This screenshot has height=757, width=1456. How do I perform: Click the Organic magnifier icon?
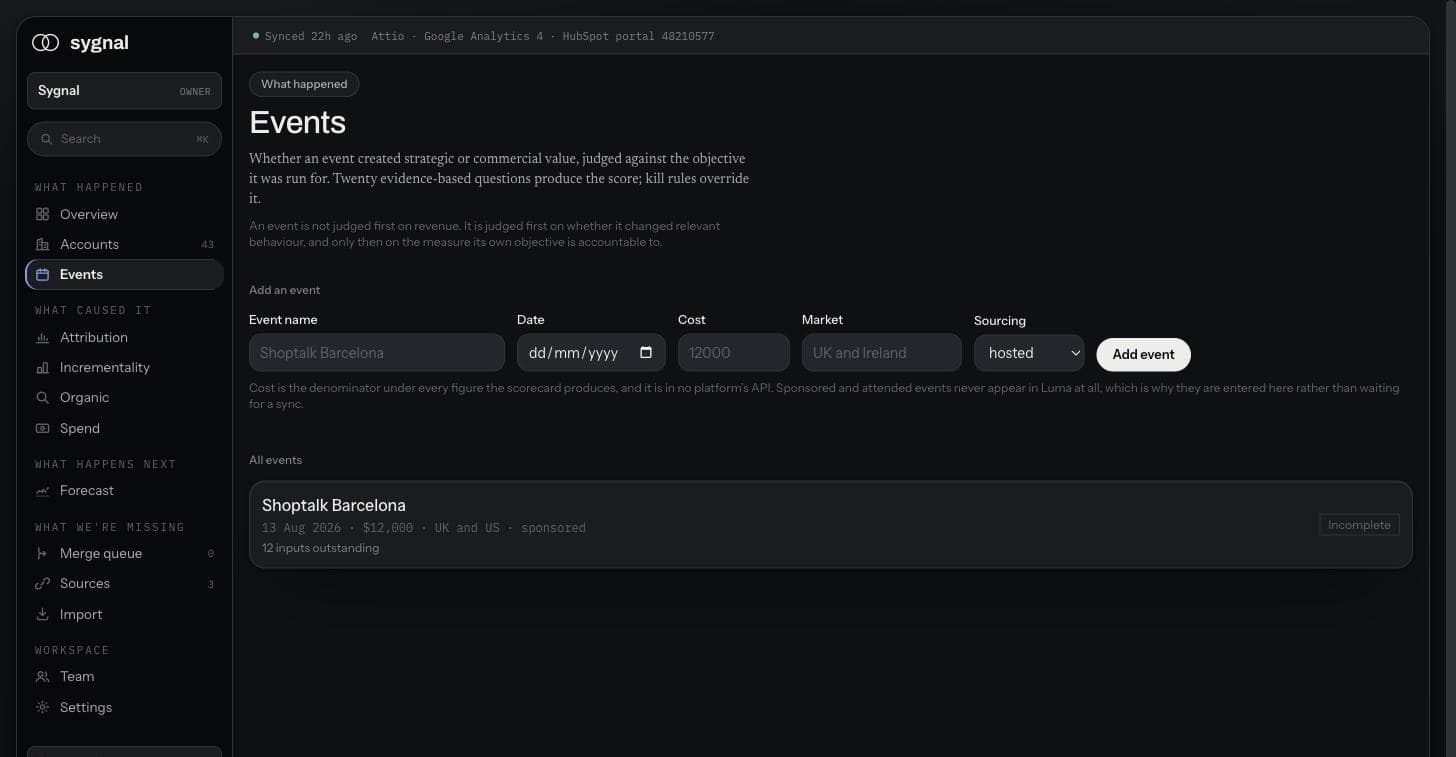(42, 398)
